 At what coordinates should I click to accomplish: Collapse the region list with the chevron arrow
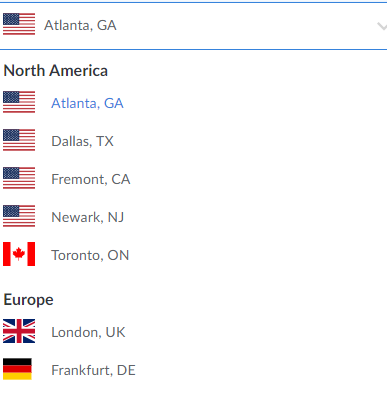click(382, 26)
